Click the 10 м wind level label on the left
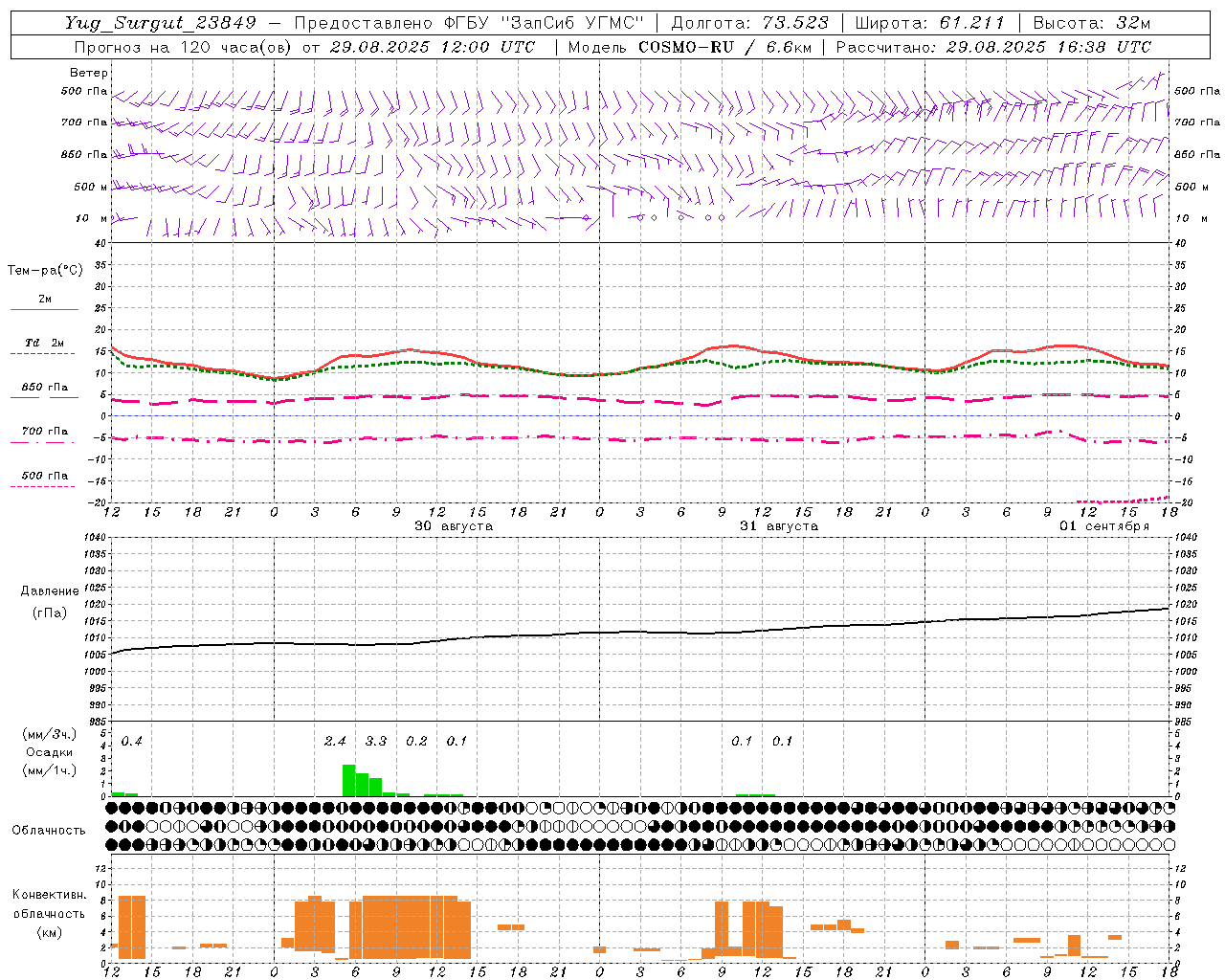The height and width of the screenshot is (980, 1225). (91, 218)
